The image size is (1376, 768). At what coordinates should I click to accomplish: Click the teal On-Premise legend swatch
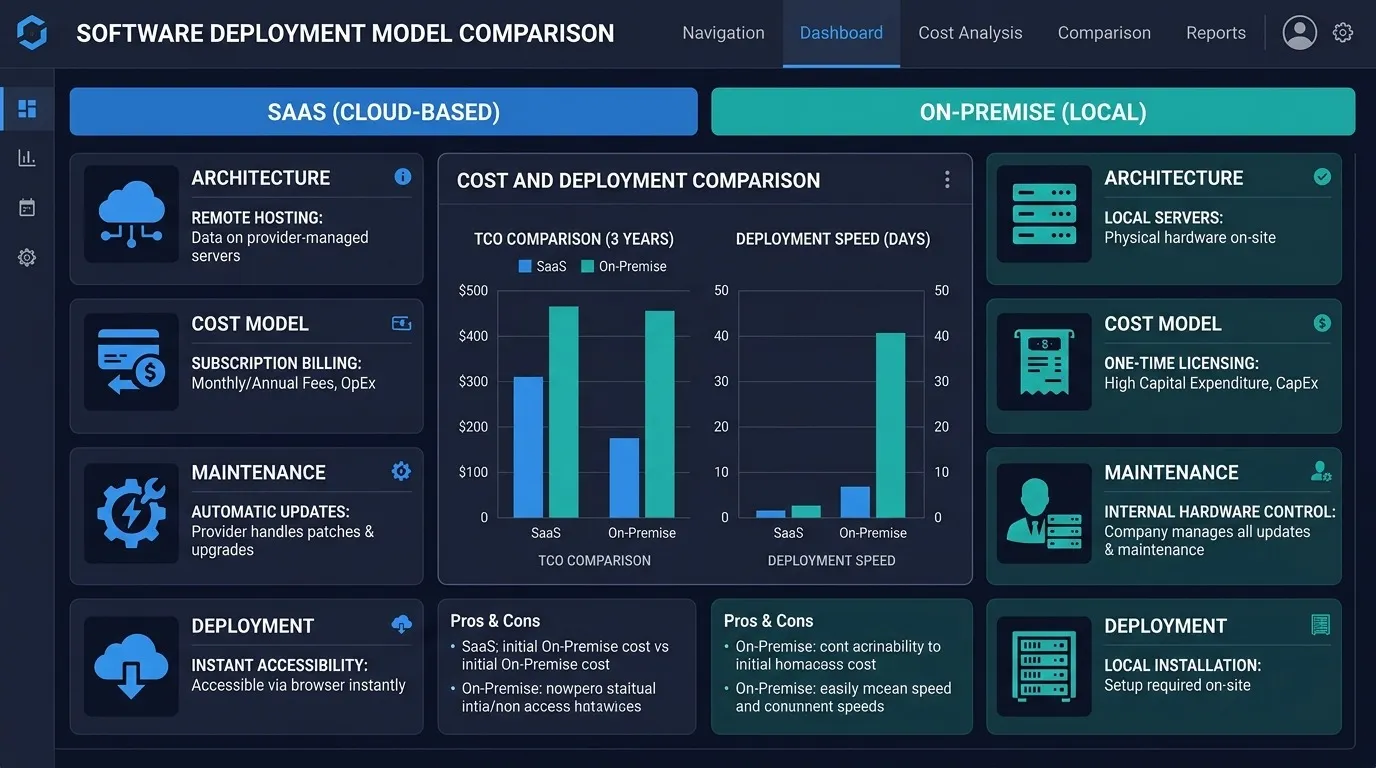(588, 266)
